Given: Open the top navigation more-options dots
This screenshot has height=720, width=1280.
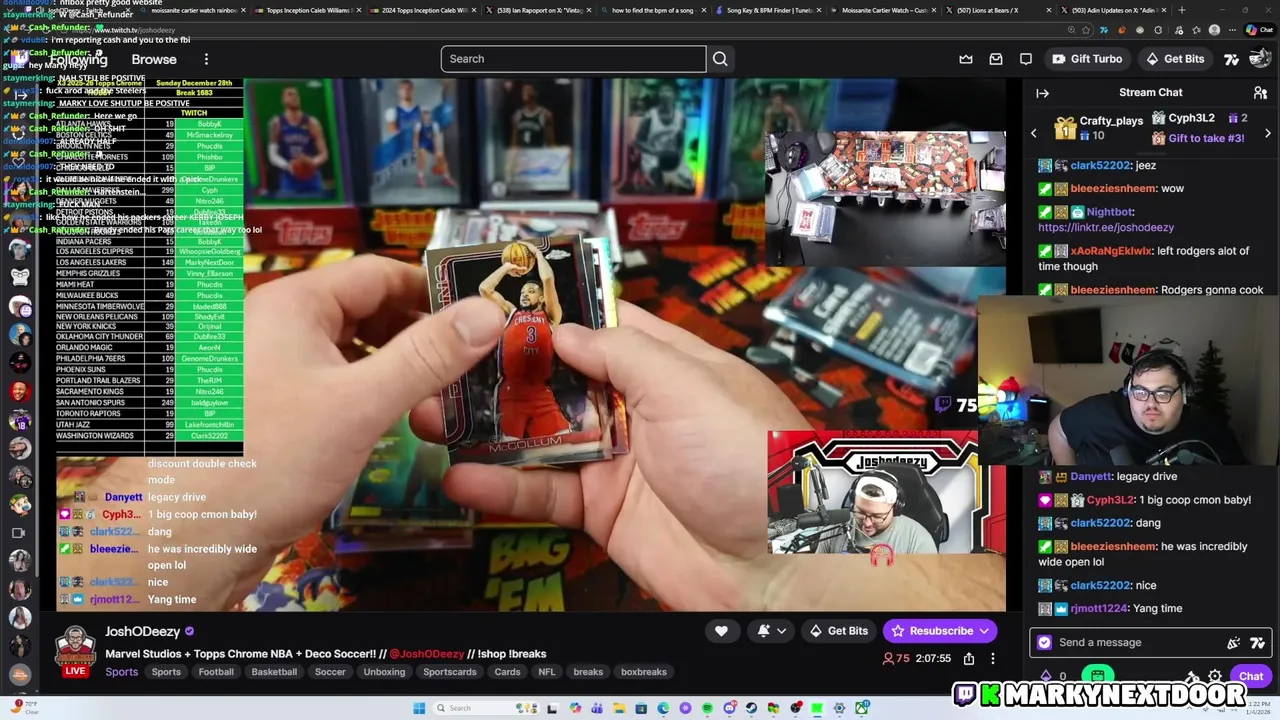Looking at the screenshot, I should 206,59.
